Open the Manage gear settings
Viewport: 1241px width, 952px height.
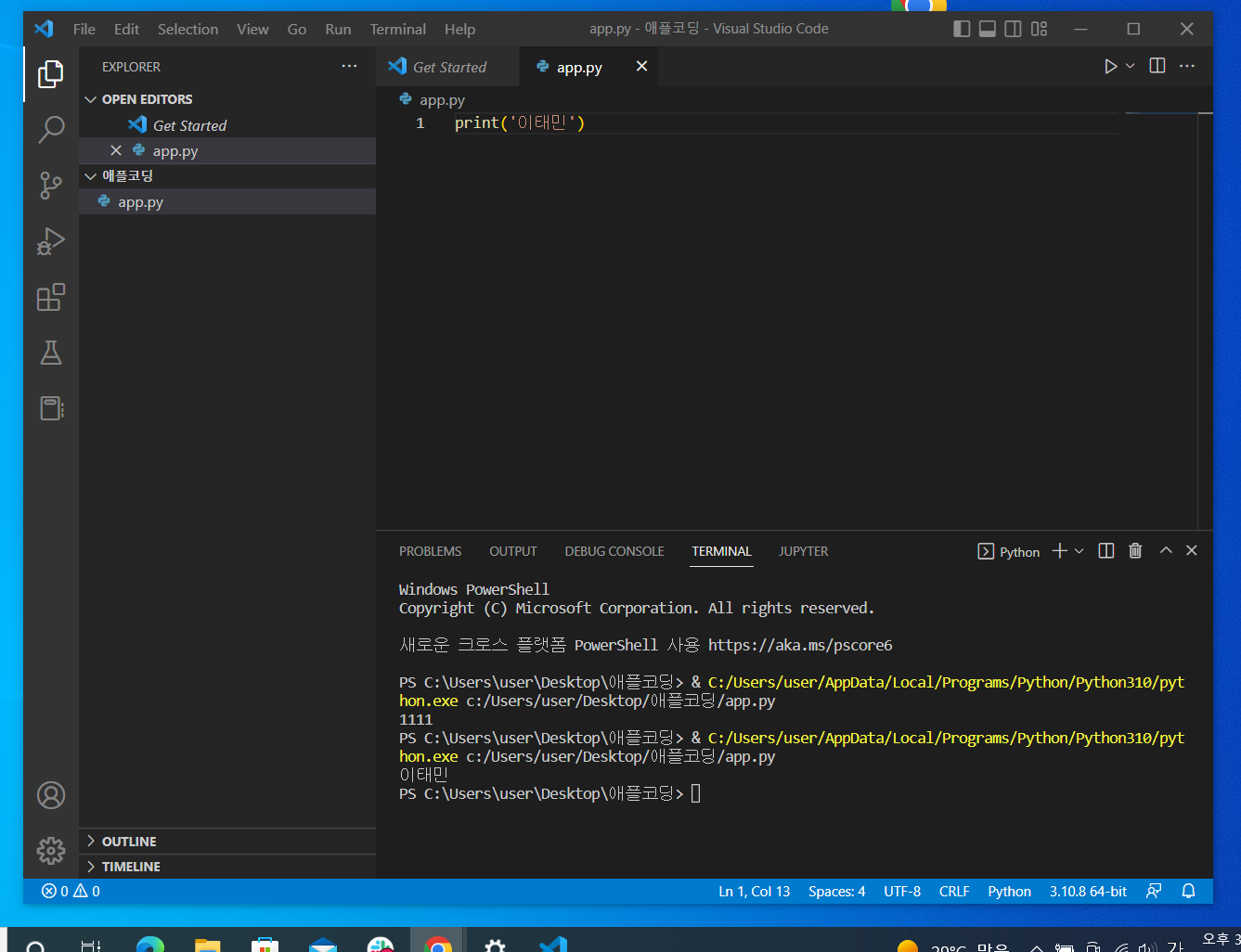(51, 850)
